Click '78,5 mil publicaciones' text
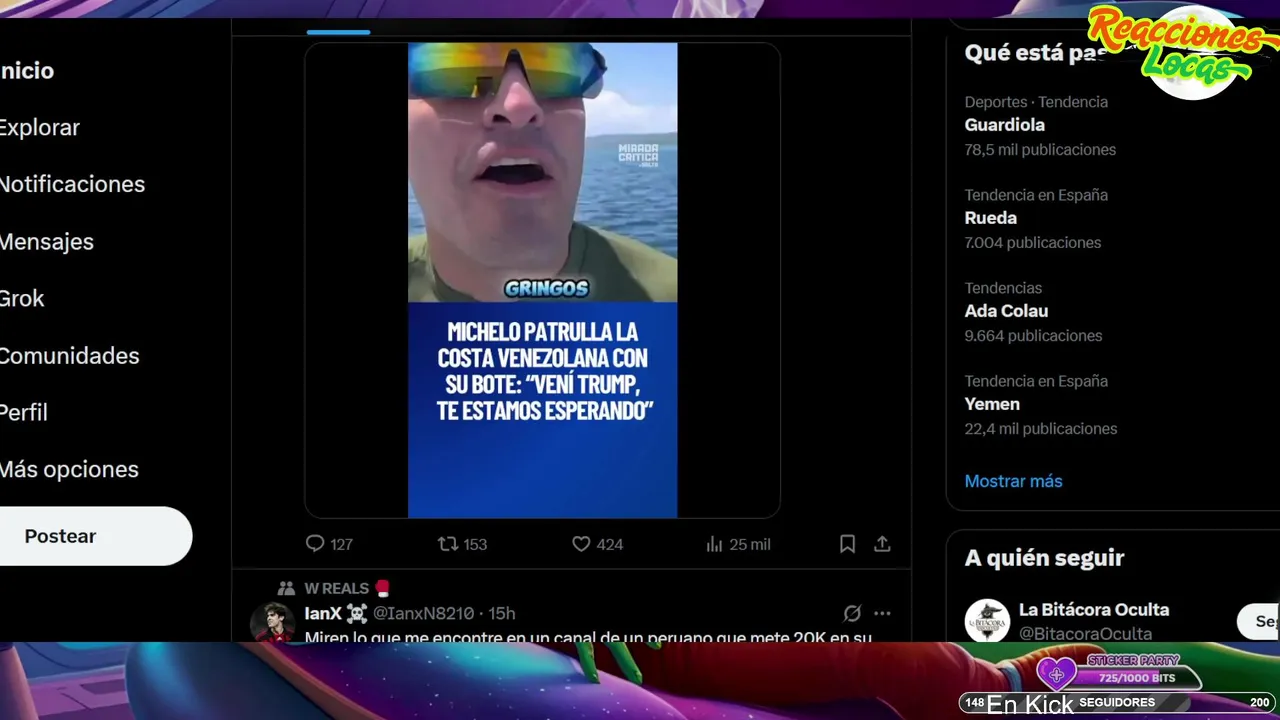Image resolution: width=1280 pixels, height=720 pixels. pyautogui.click(x=1040, y=150)
